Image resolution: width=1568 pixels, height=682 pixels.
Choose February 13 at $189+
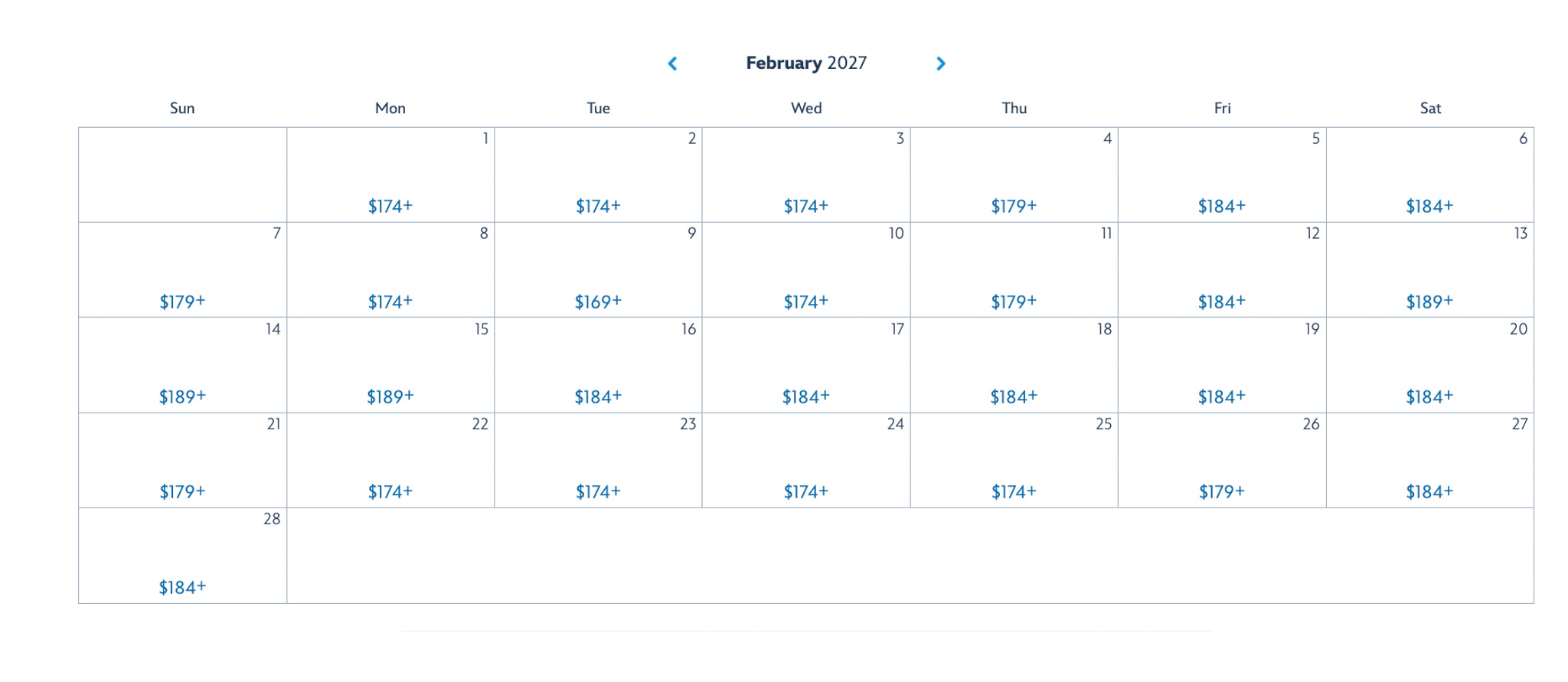[1429, 302]
